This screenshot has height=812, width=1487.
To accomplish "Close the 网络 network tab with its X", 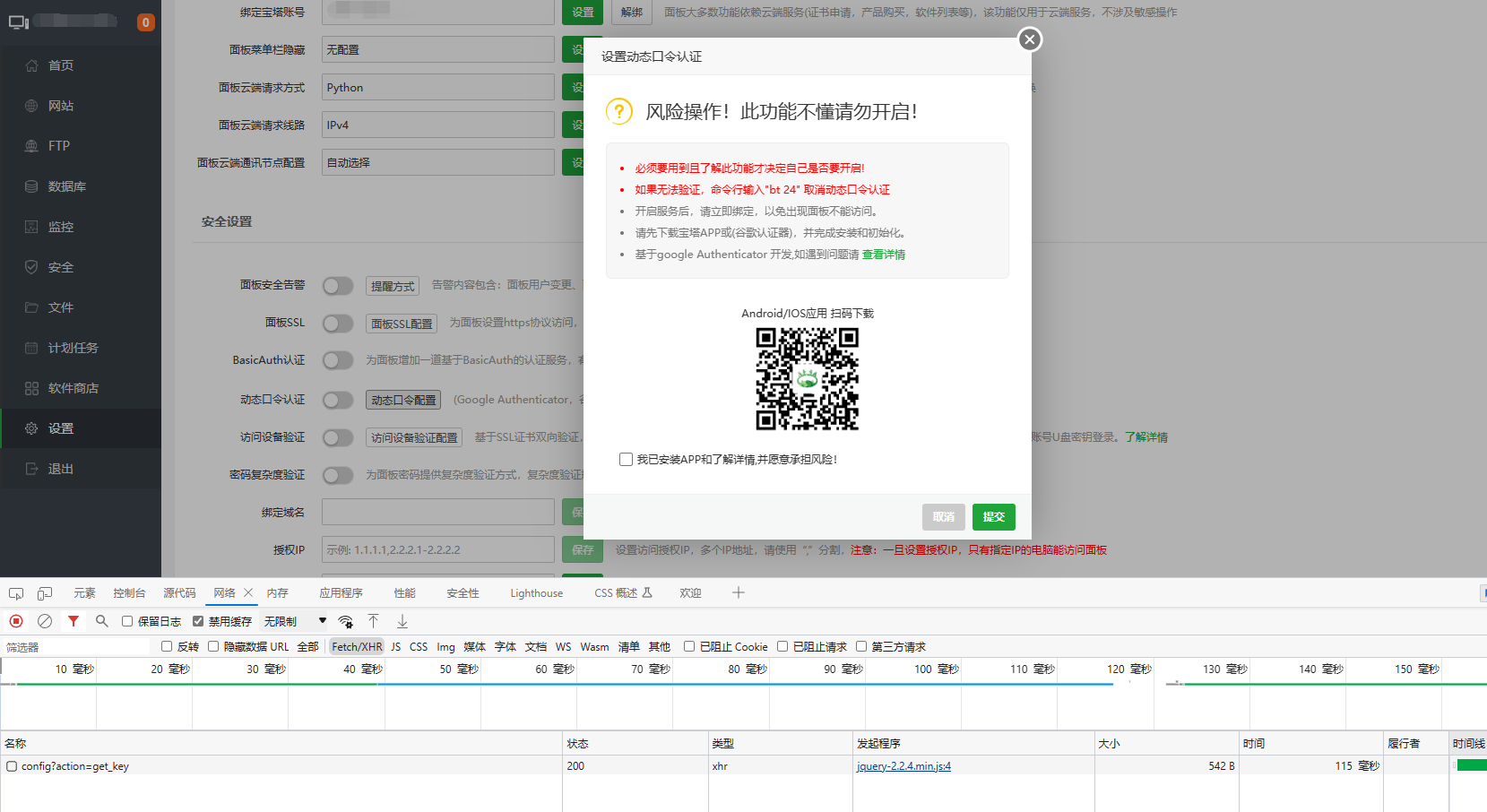I will click(248, 592).
